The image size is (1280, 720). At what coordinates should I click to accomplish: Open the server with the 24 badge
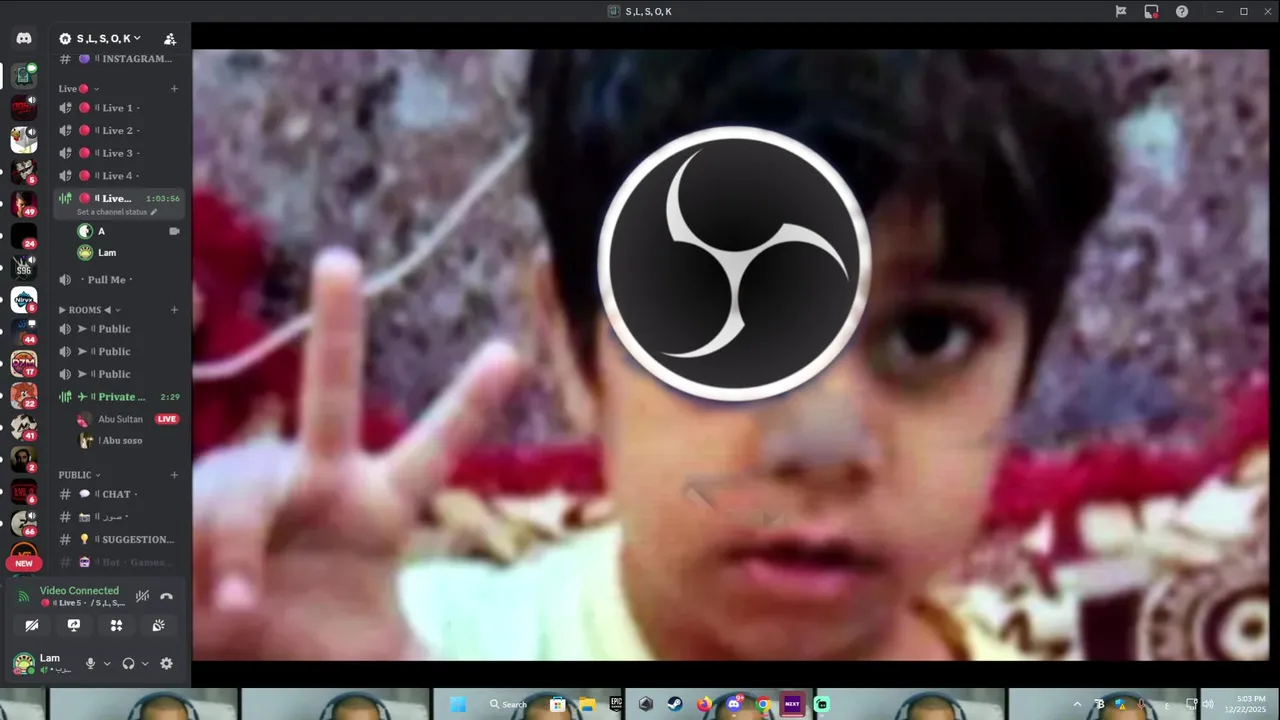24,236
